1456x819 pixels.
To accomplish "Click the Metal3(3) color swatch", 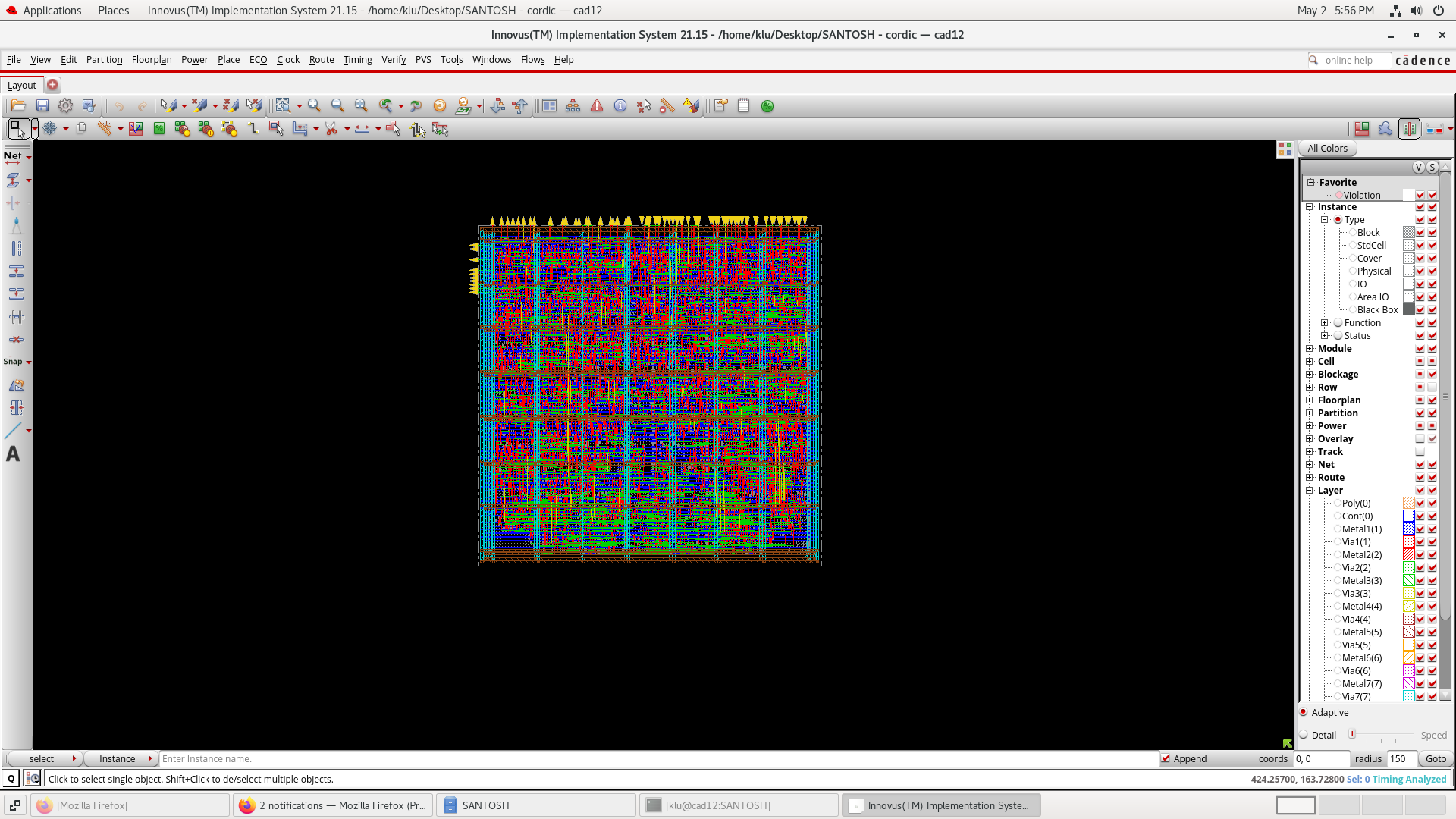I will pos(1409,580).
